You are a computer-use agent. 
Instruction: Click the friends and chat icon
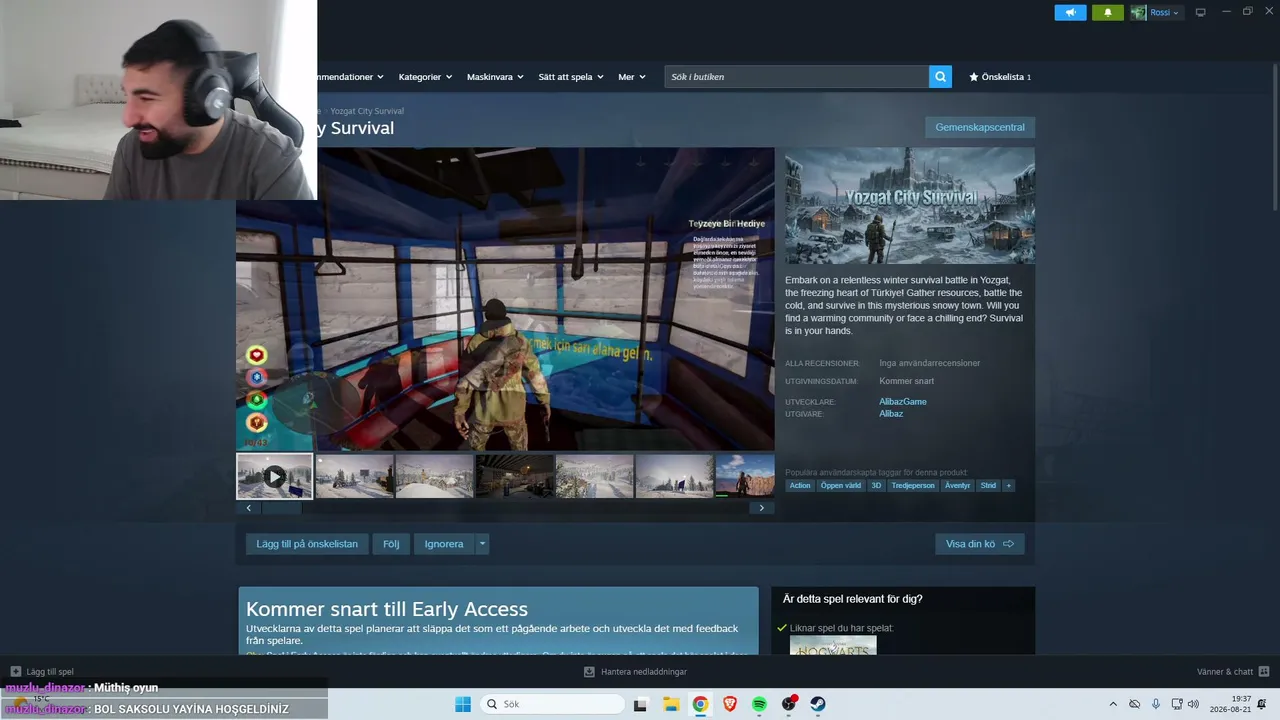click(x=1264, y=672)
